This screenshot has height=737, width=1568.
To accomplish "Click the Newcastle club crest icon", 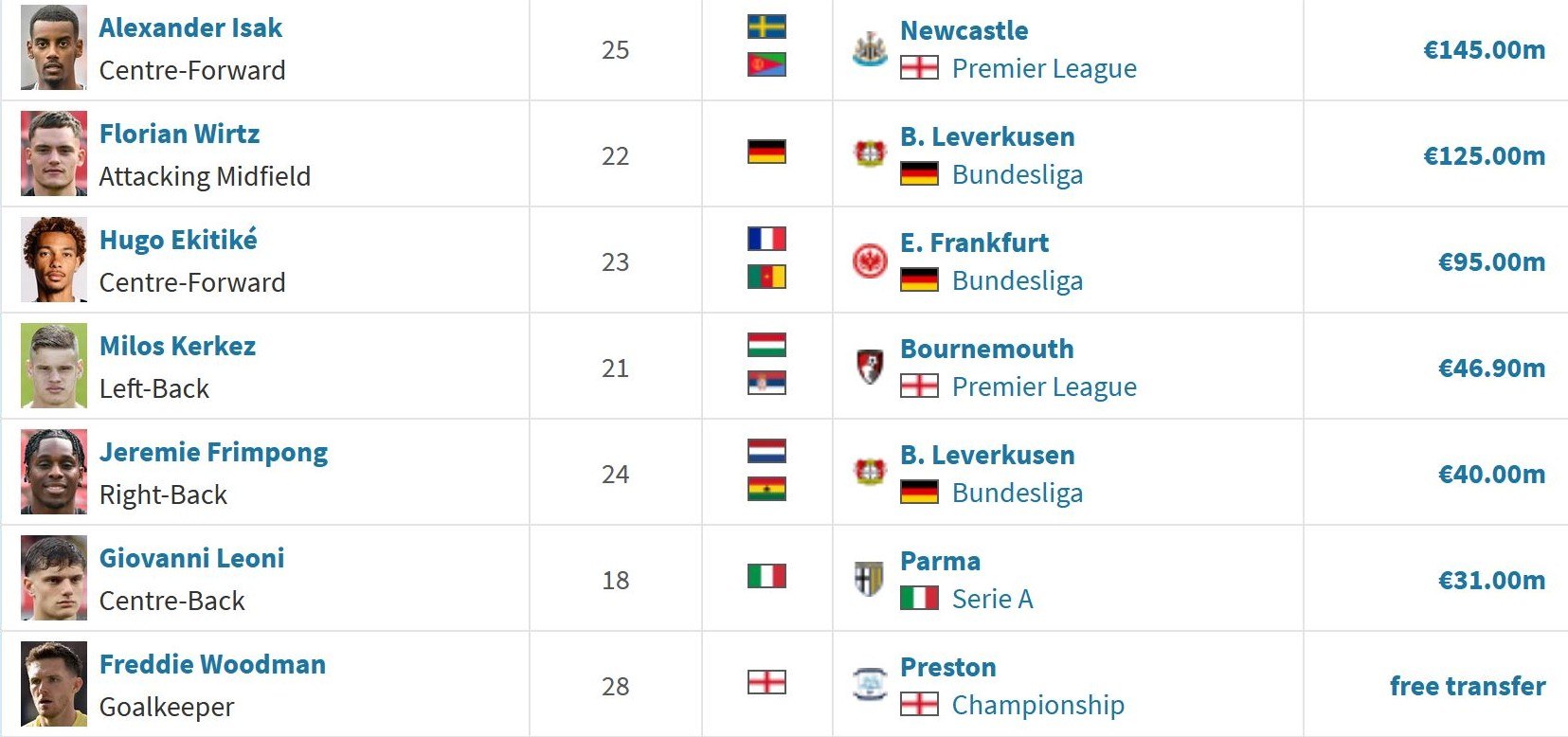I will [x=869, y=49].
